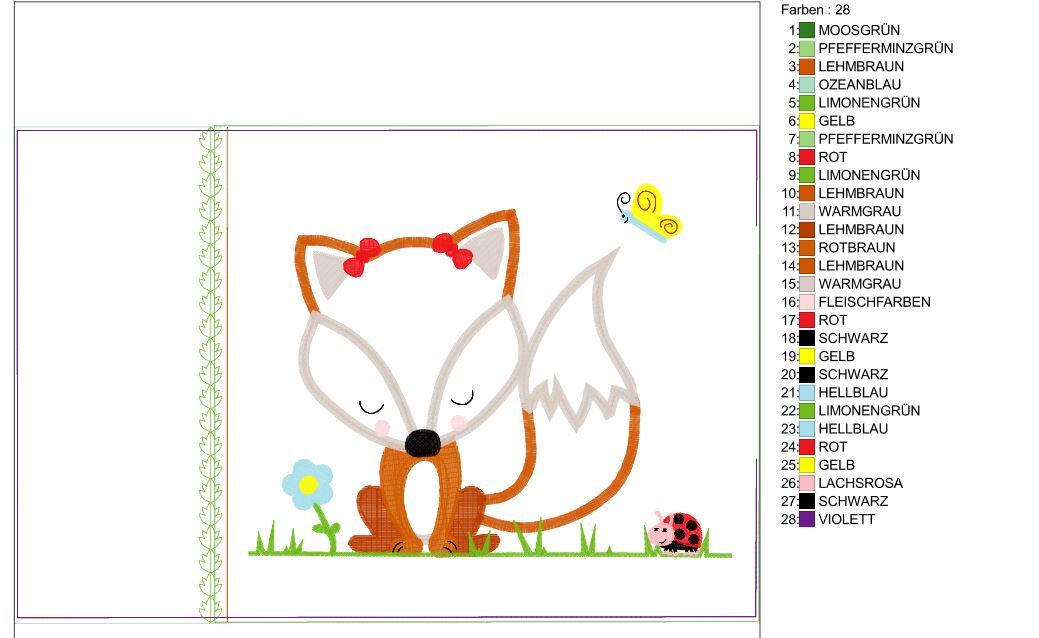Select the SCHWARZ swatch at number 18
The image size is (1039, 638).
point(807,338)
